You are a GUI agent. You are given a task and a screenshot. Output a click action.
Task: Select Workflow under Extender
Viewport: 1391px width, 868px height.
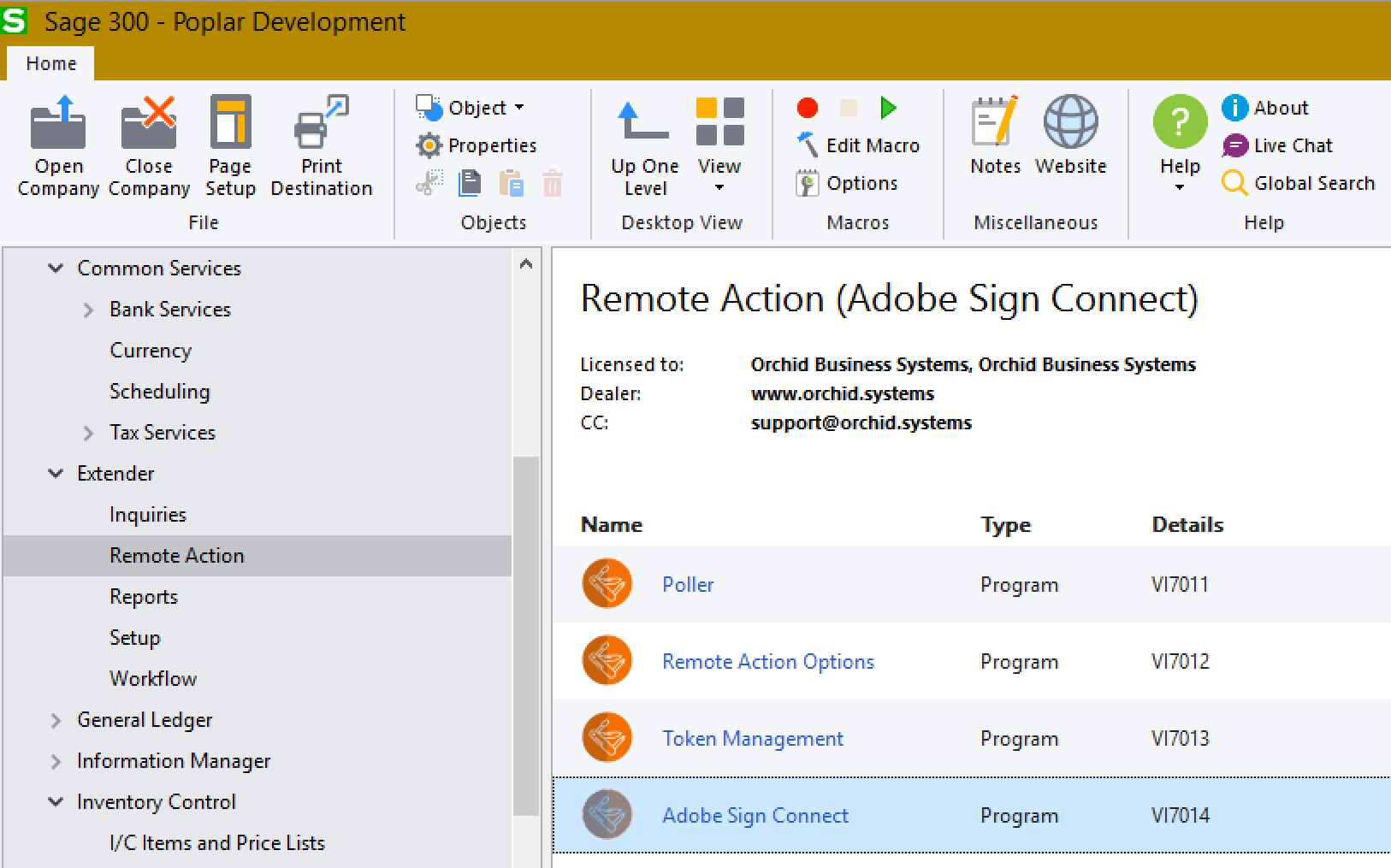point(153,679)
